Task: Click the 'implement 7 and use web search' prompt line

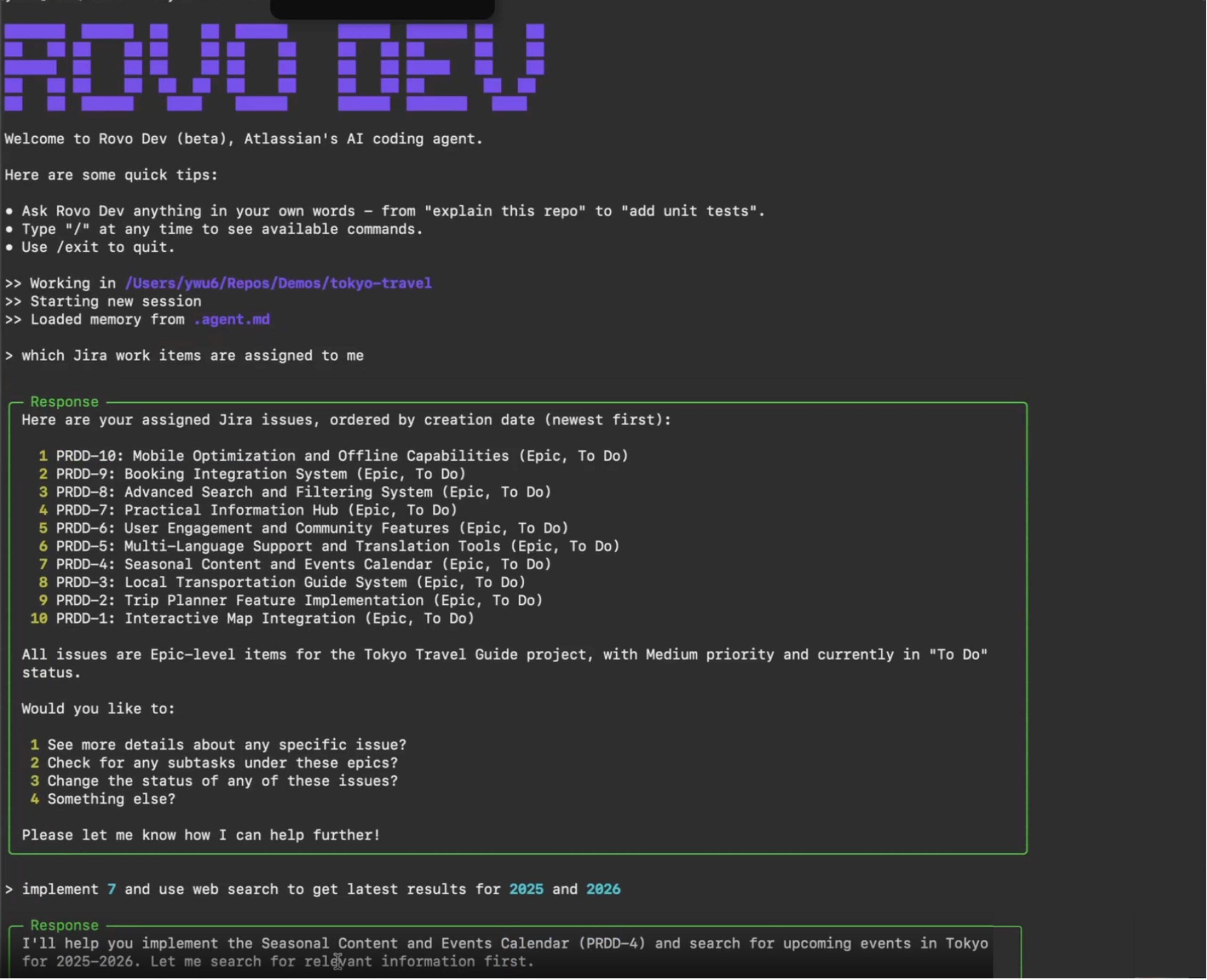Action: click(x=313, y=889)
